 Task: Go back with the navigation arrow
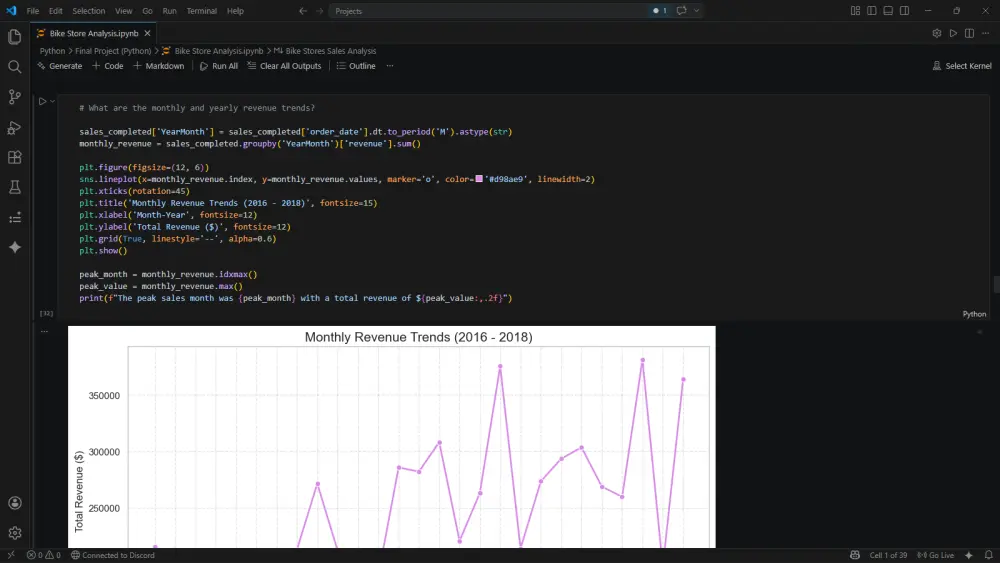[303, 11]
